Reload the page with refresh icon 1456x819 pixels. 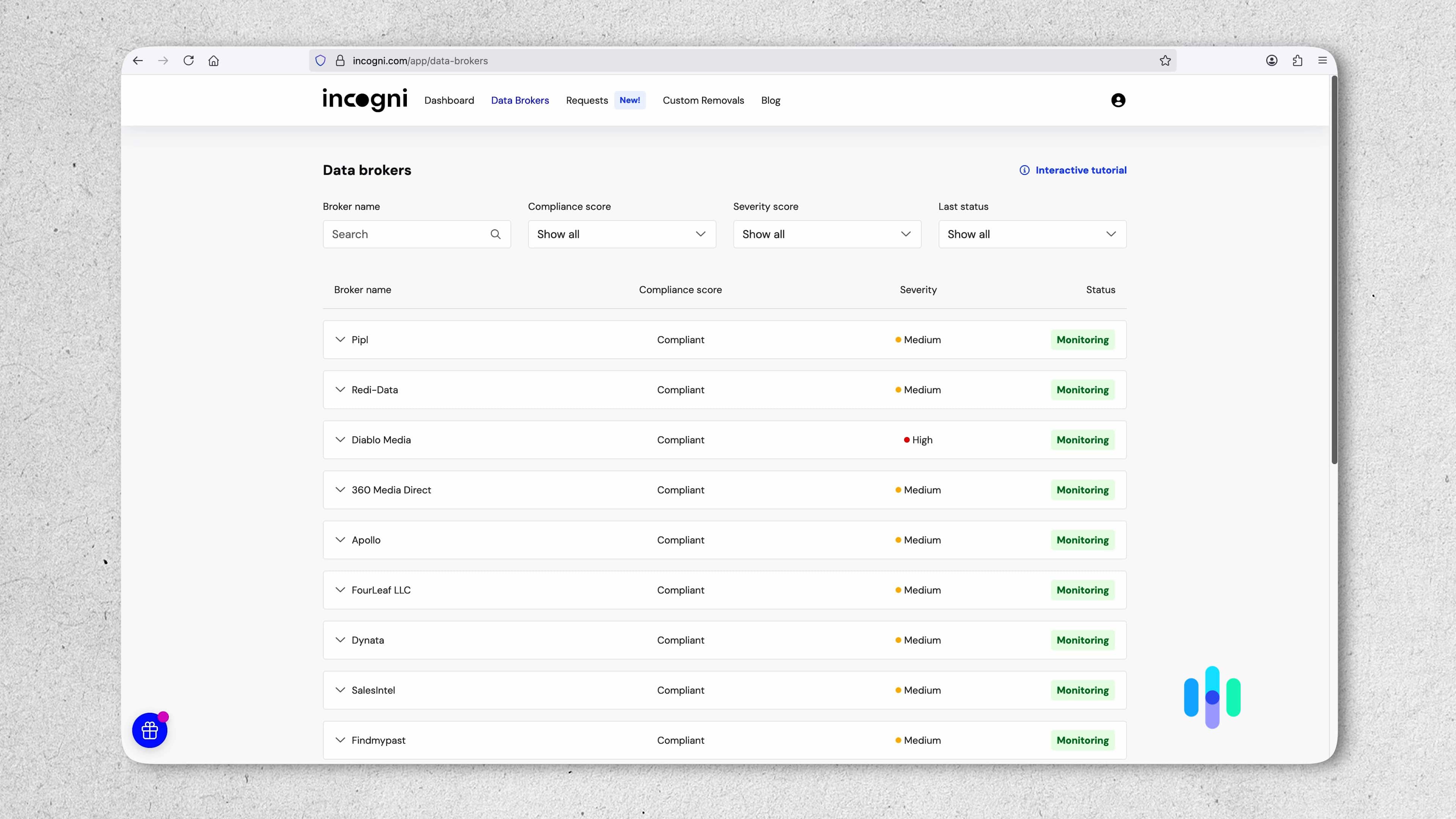pyautogui.click(x=189, y=61)
